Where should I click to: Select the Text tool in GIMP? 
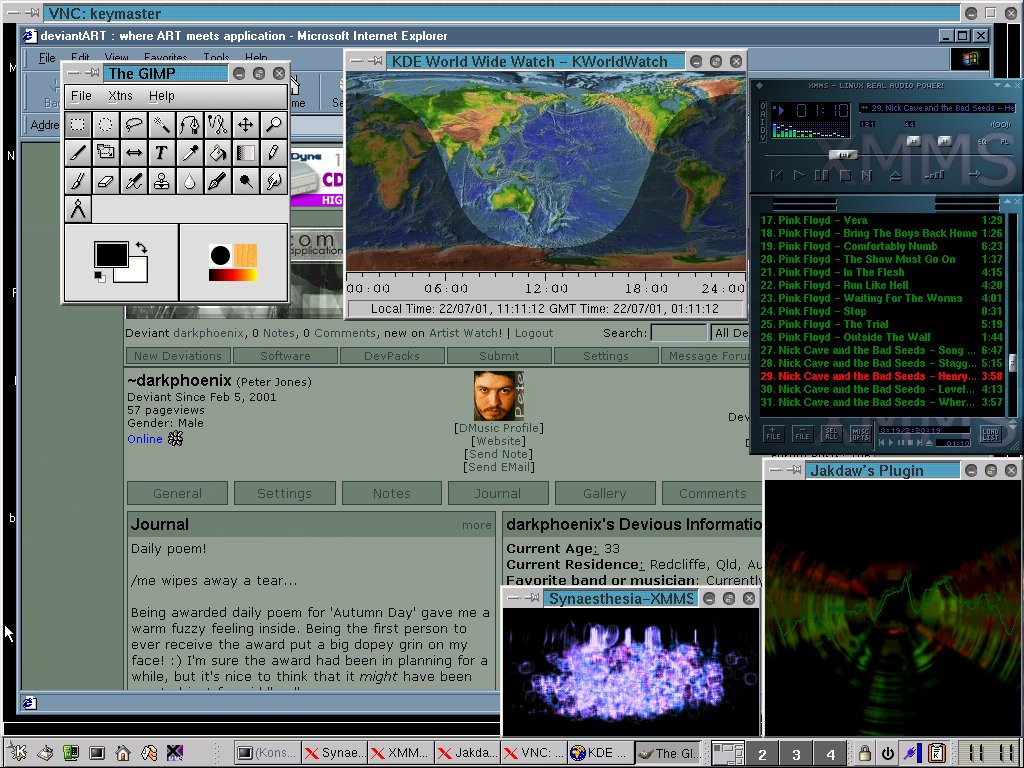pos(162,153)
